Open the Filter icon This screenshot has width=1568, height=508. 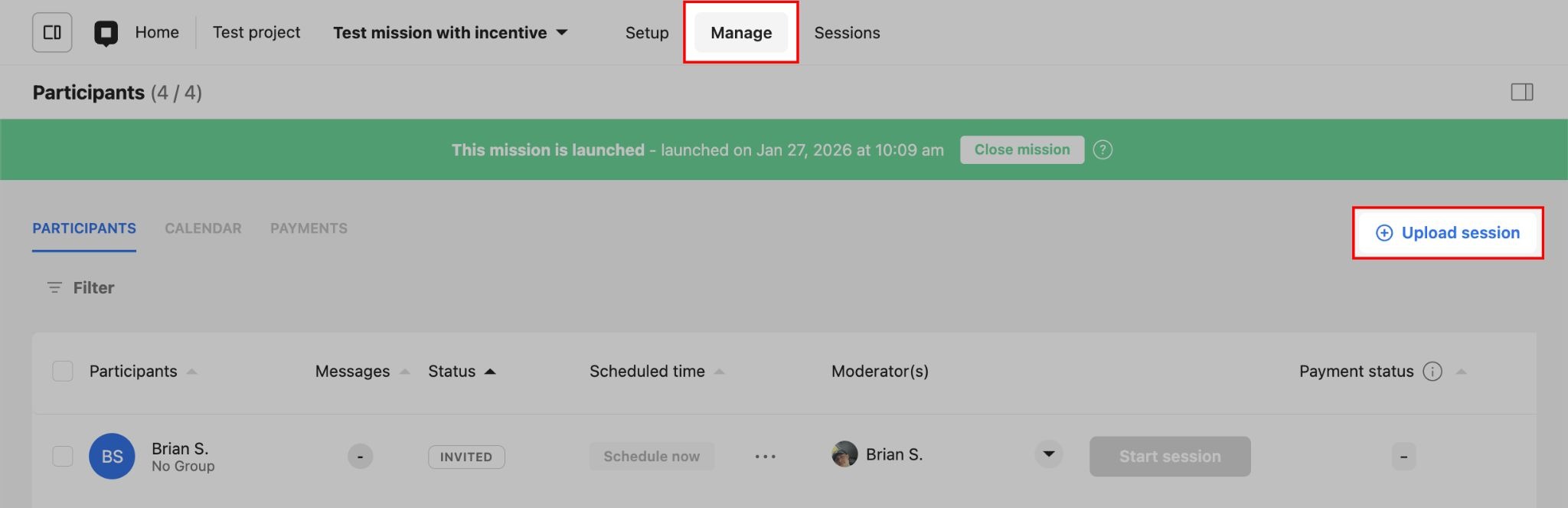pos(54,287)
